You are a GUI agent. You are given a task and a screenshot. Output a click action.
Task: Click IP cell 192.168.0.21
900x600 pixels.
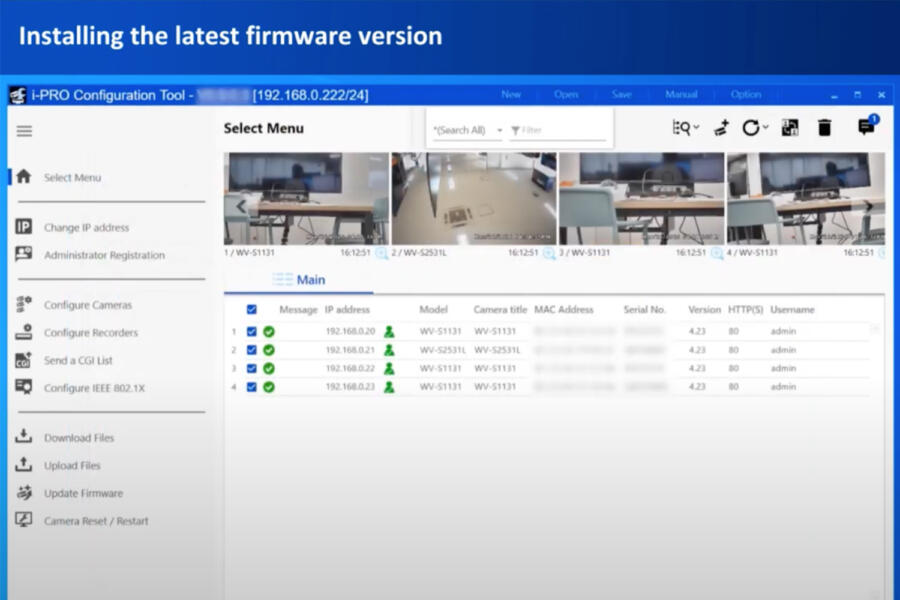tap(350, 350)
